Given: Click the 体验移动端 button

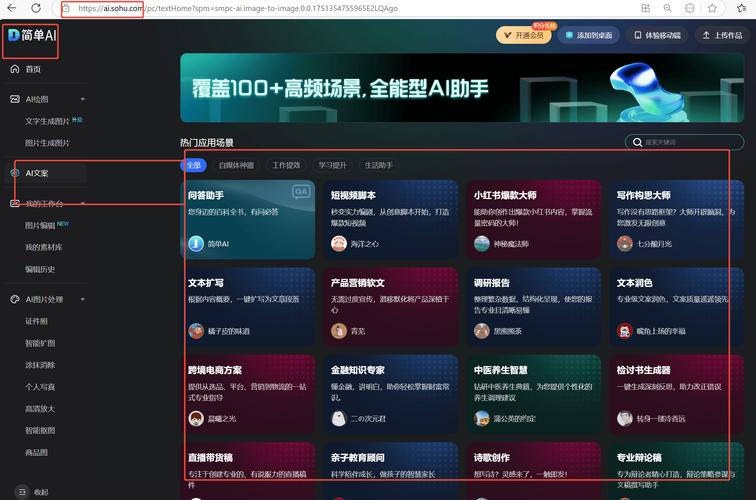Looking at the screenshot, I should point(657,35).
